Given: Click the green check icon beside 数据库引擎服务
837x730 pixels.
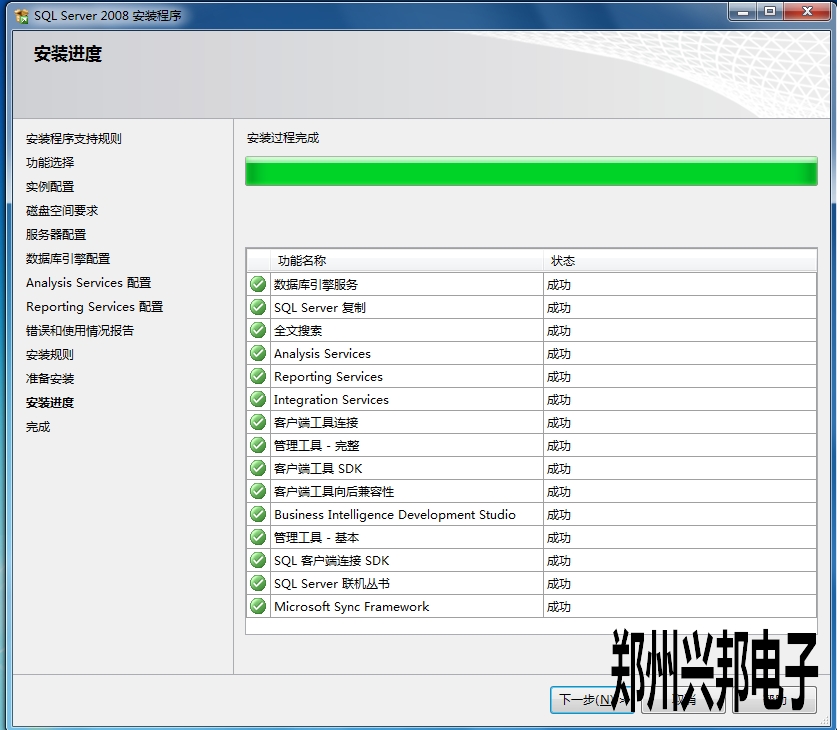Looking at the screenshot, I should point(258,284).
